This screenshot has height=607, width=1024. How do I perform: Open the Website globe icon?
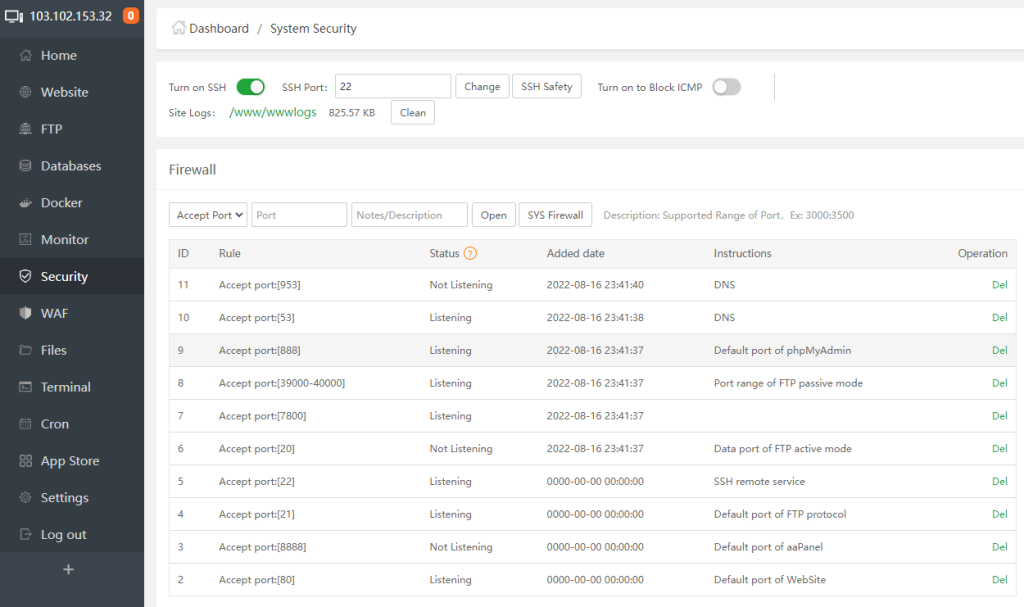point(26,93)
